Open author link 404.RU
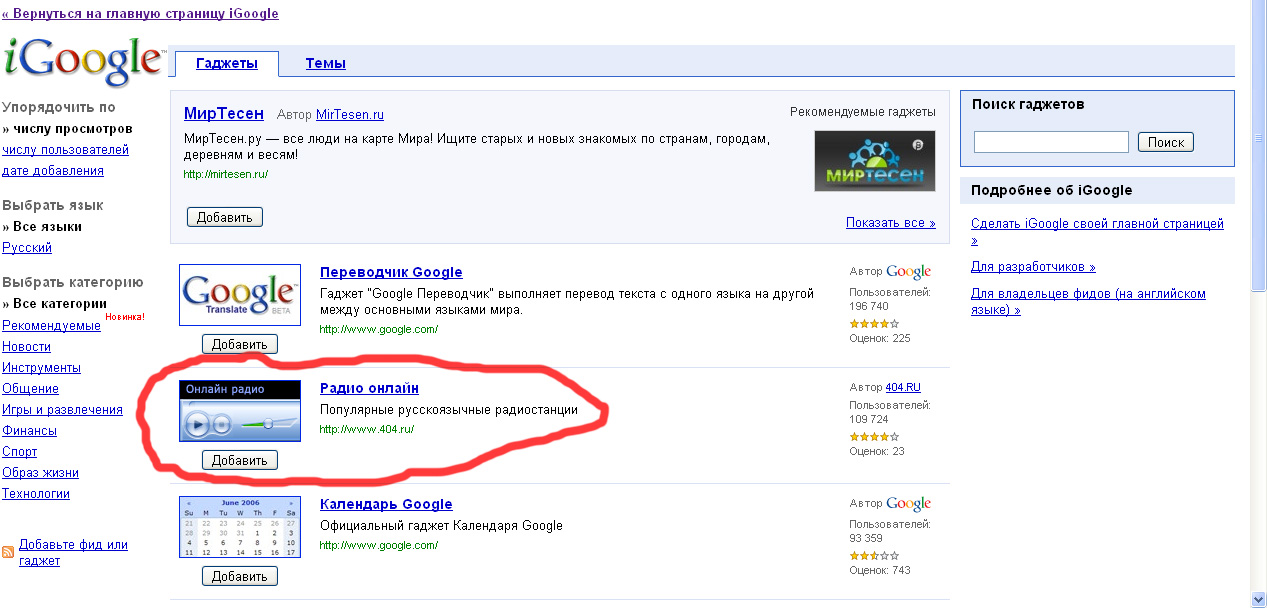The height and width of the screenshot is (608, 1267). (903, 387)
